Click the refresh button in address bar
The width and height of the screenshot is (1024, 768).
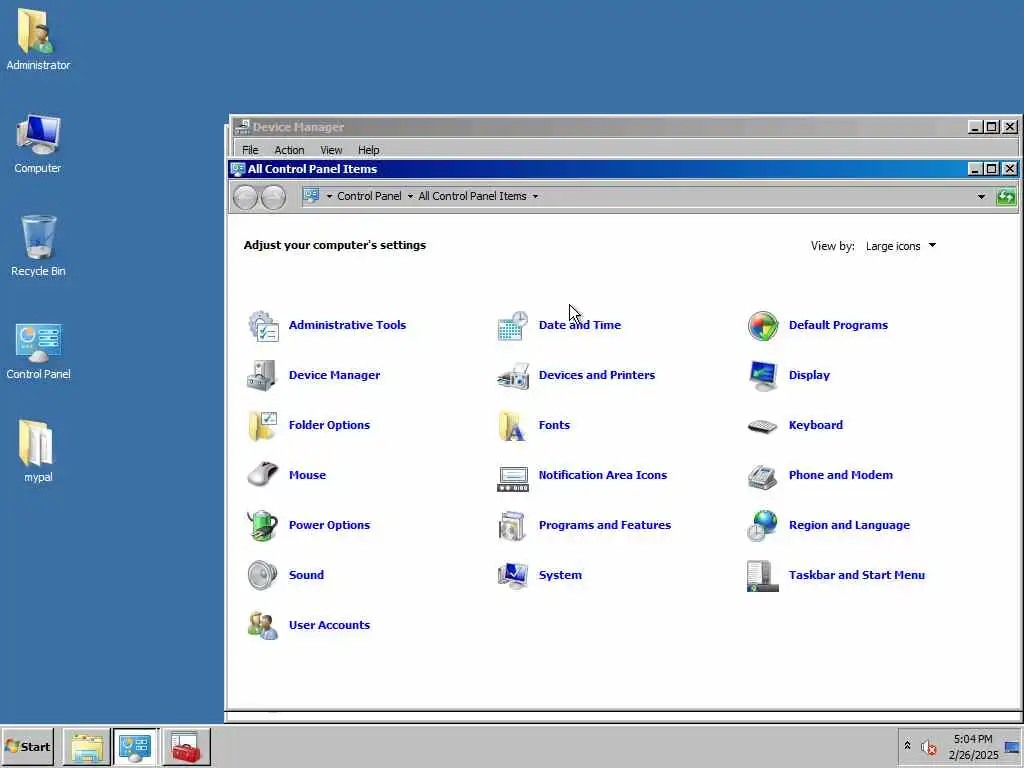click(x=1006, y=196)
